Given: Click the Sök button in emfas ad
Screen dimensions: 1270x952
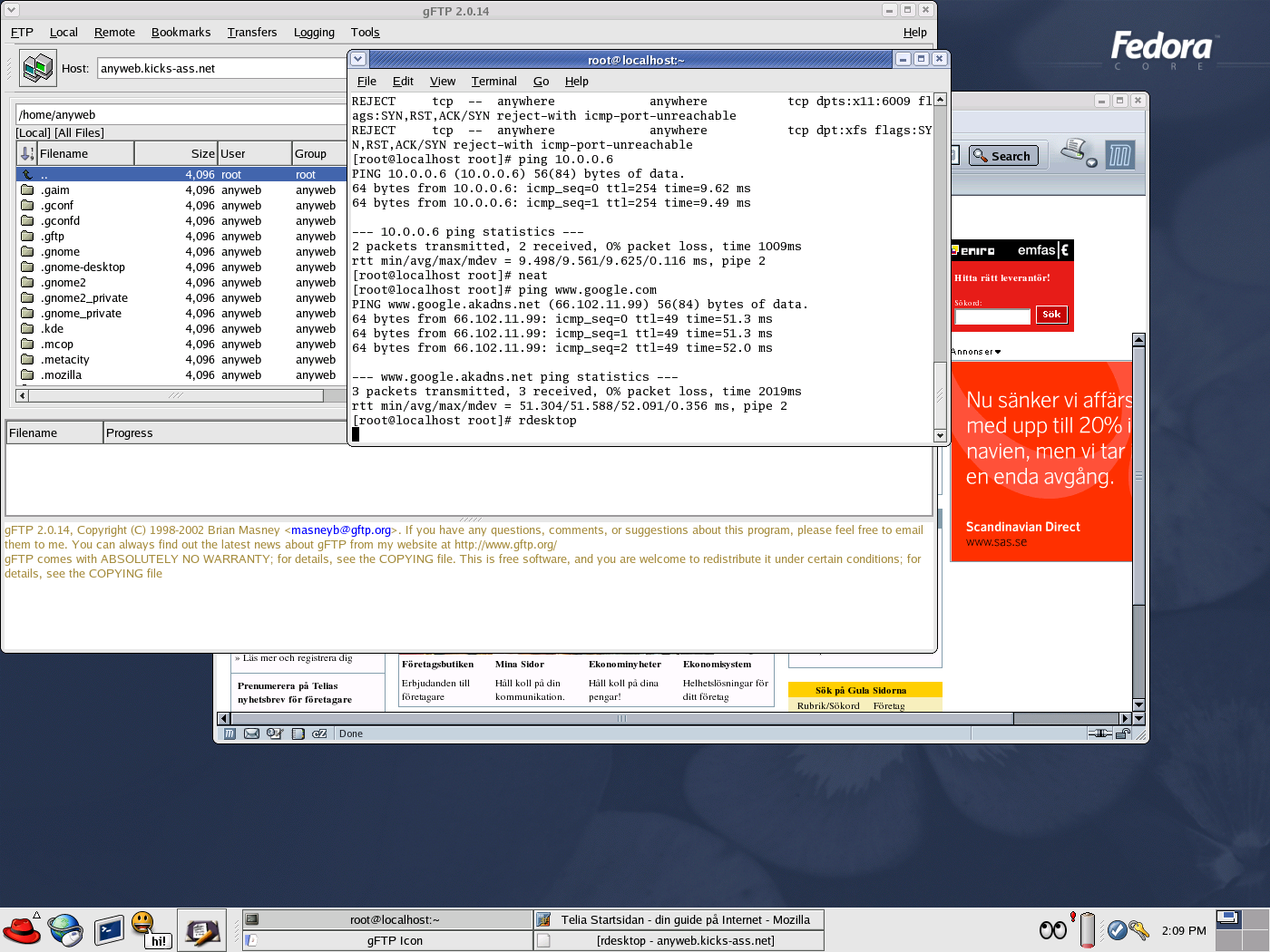Looking at the screenshot, I should click(1051, 315).
